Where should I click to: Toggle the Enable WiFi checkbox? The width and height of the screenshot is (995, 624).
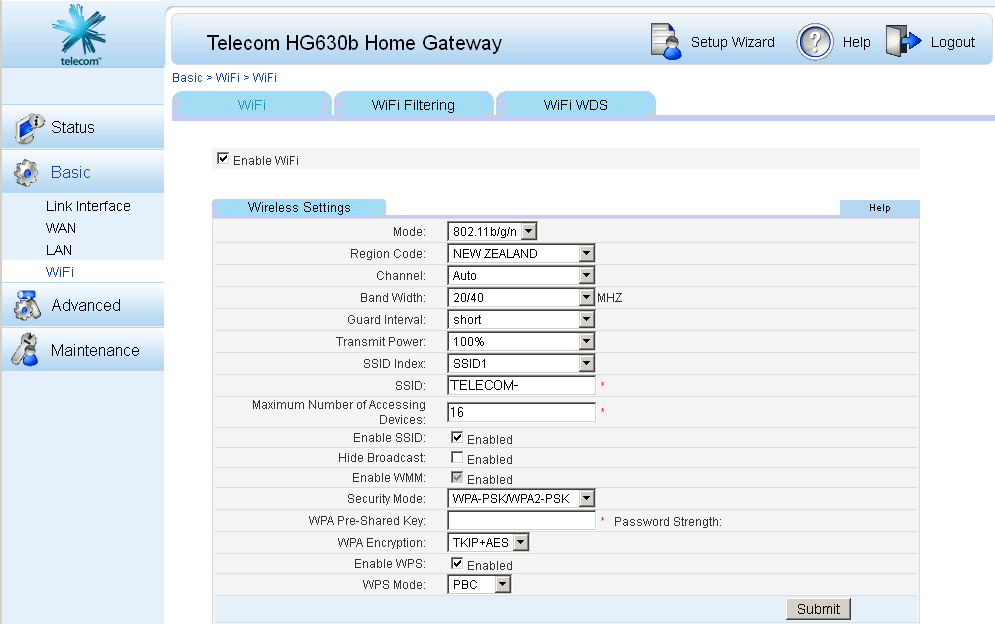(x=223, y=158)
